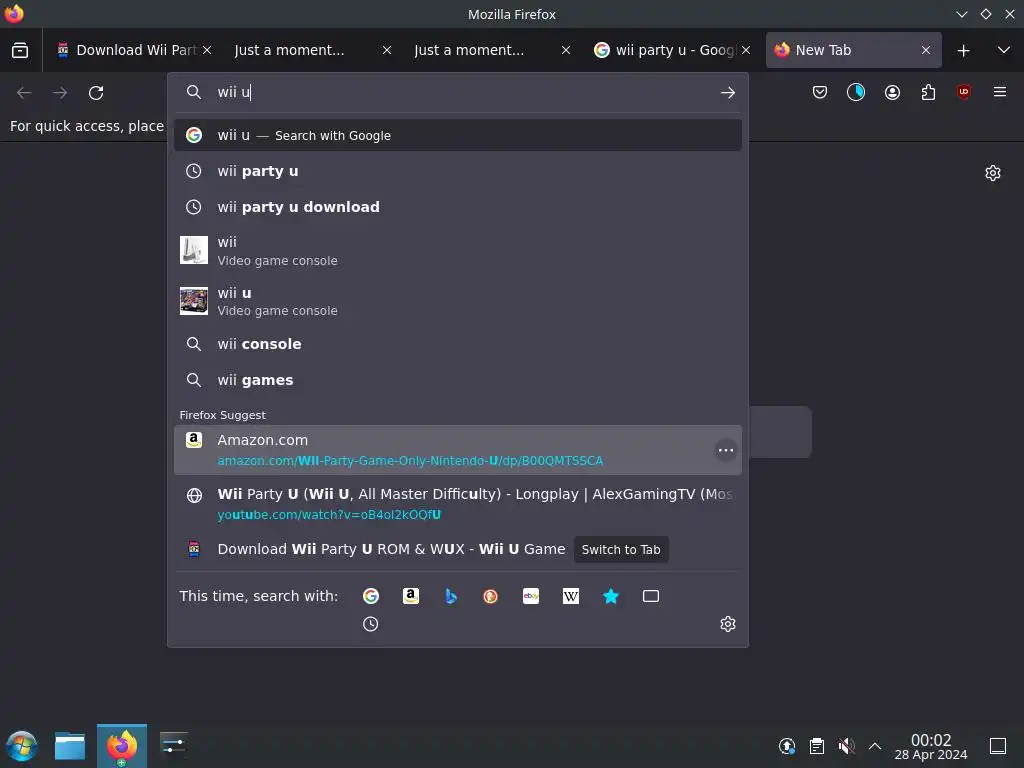Select wii games search suggestion
Viewport: 1024px width, 768px height.
point(458,380)
